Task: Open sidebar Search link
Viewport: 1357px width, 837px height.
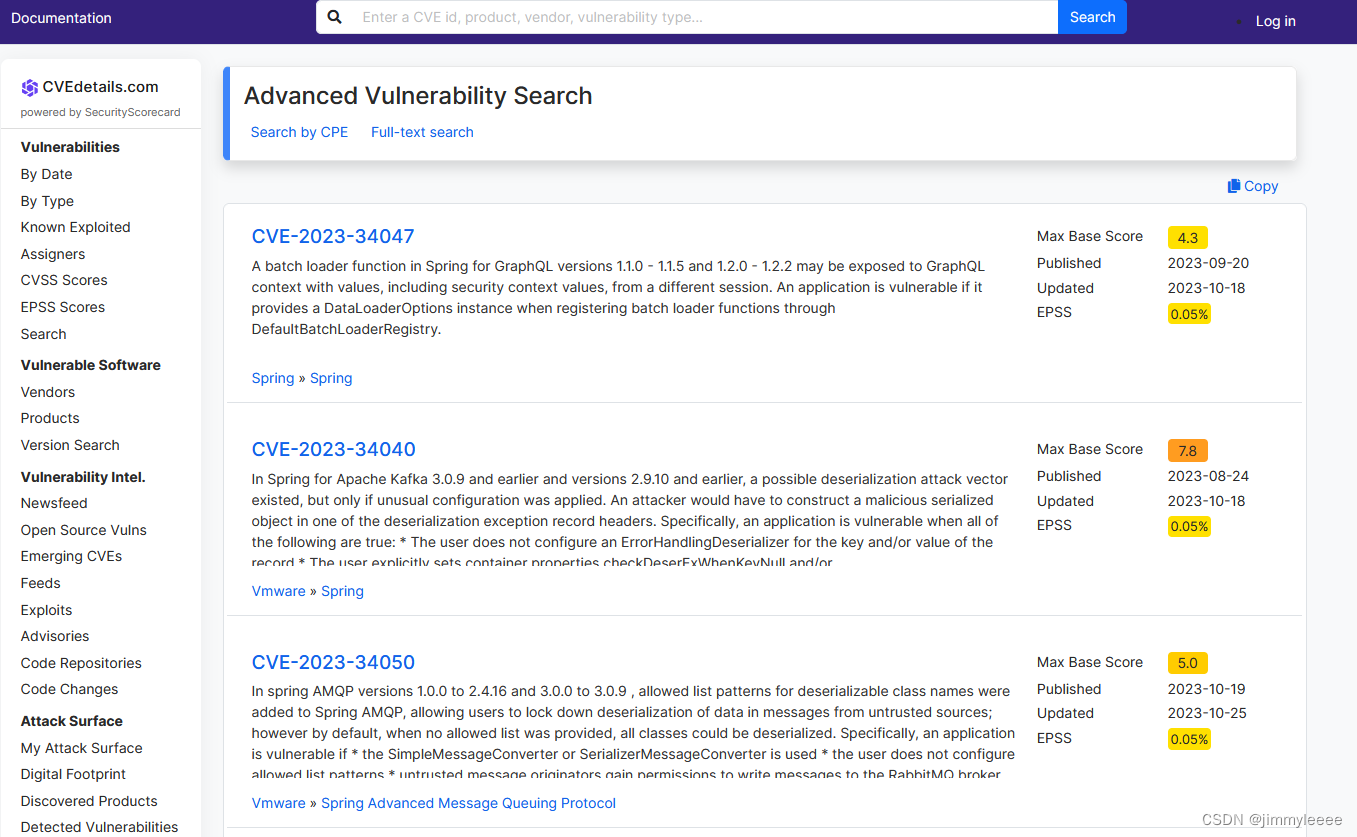Action: (44, 334)
